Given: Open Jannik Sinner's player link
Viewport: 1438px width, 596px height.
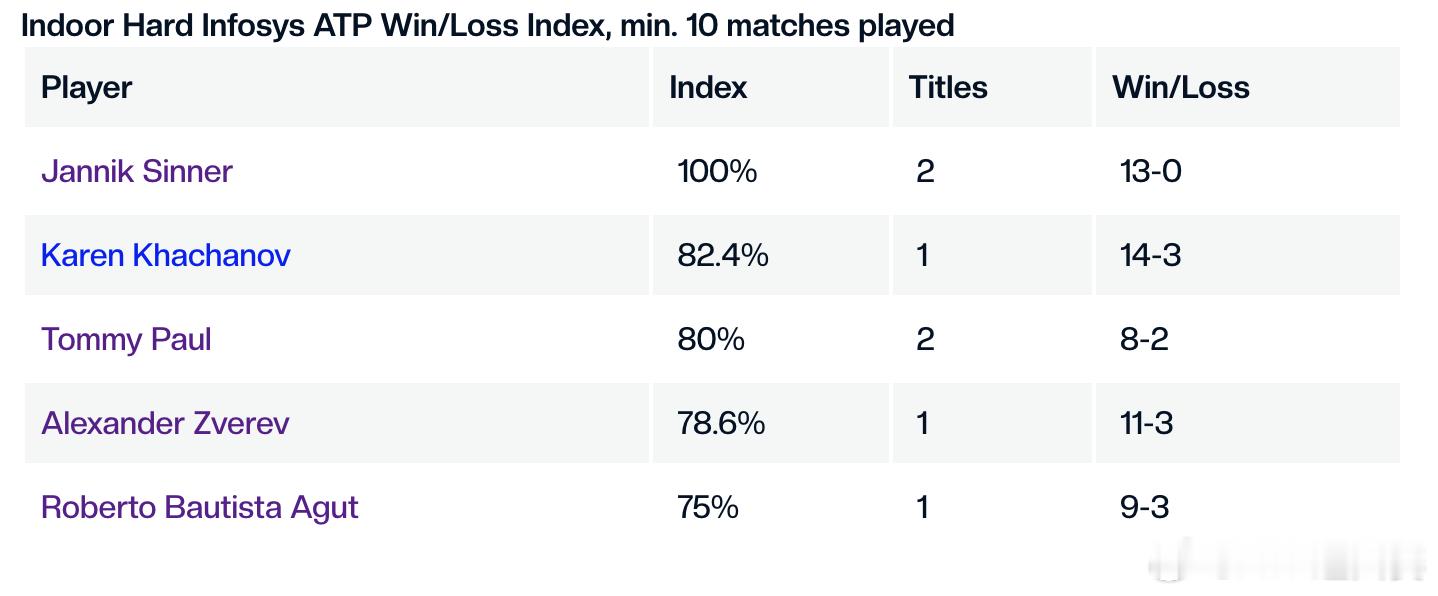Looking at the screenshot, I should pos(136,171).
